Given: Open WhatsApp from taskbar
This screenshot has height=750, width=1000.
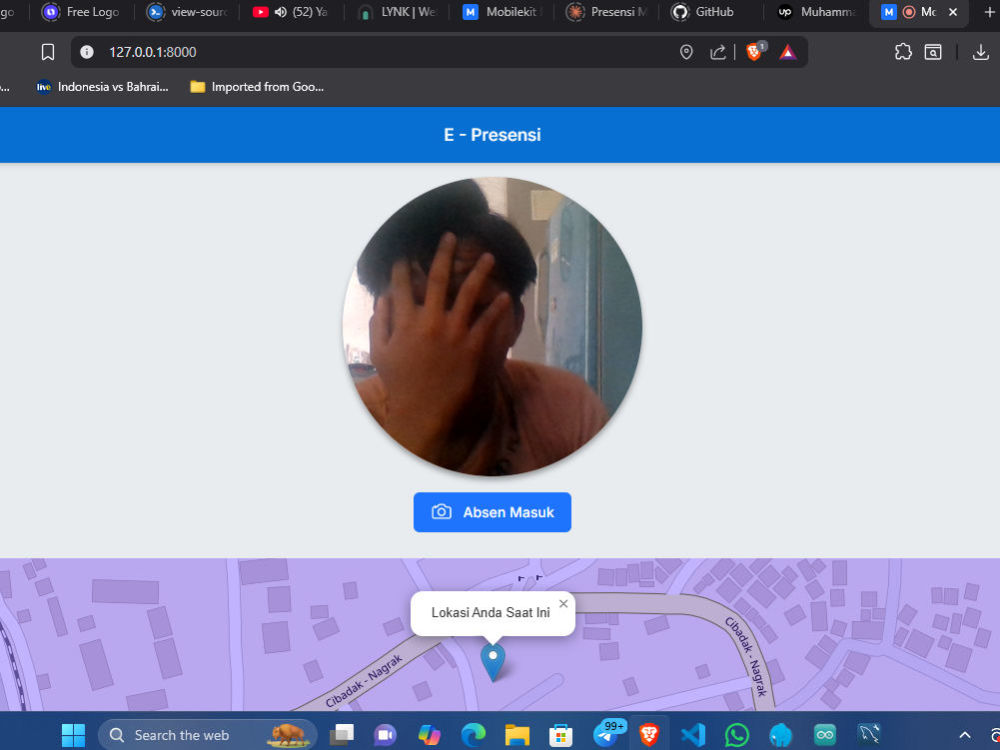Looking at the screenshot, I should click(x=737, y=735).
